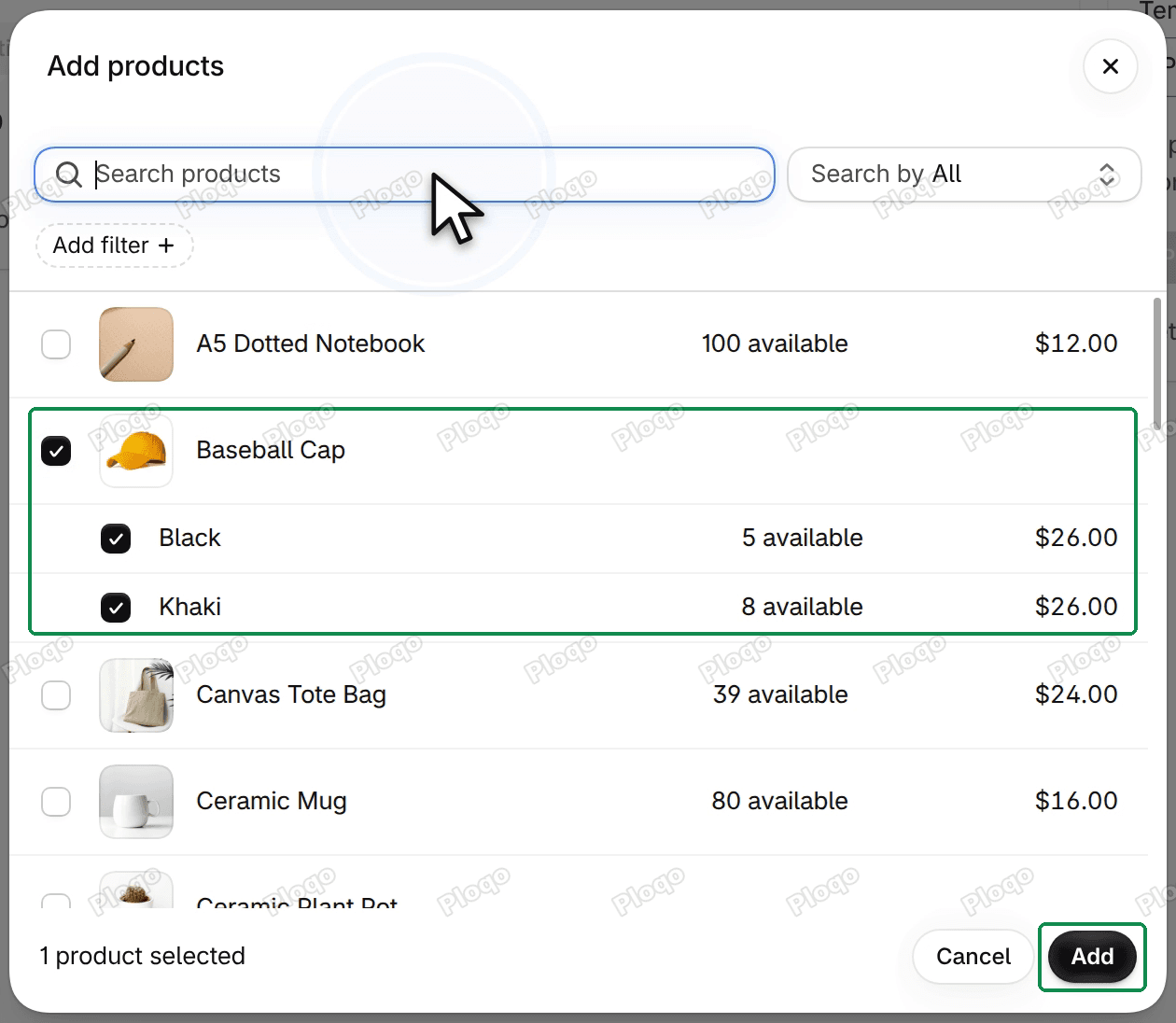Click the Ceramic Mug name
This screenshot has height=1023, width=1176.
[272, 802]
